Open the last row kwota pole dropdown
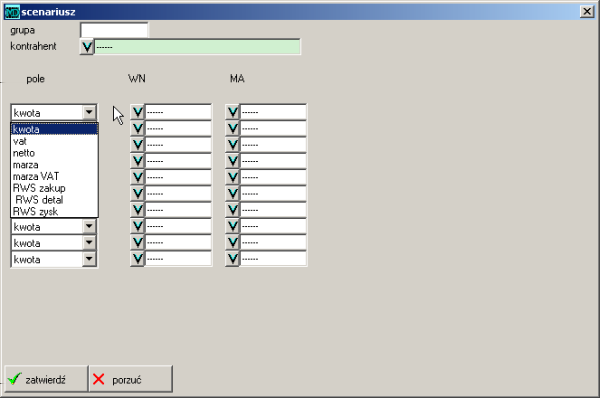Viewport: 600px width, 398px height. [x=89, y=259]
